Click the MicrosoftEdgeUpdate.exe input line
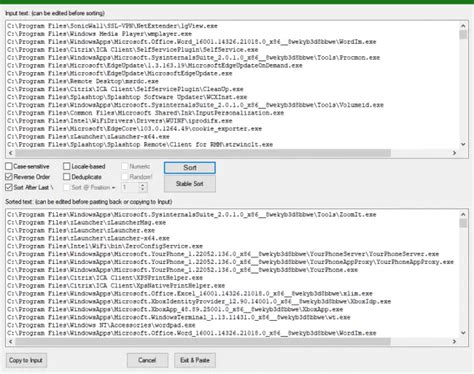Image resolution: width=474 pixels, height=374 pixels. pos(120,73)
